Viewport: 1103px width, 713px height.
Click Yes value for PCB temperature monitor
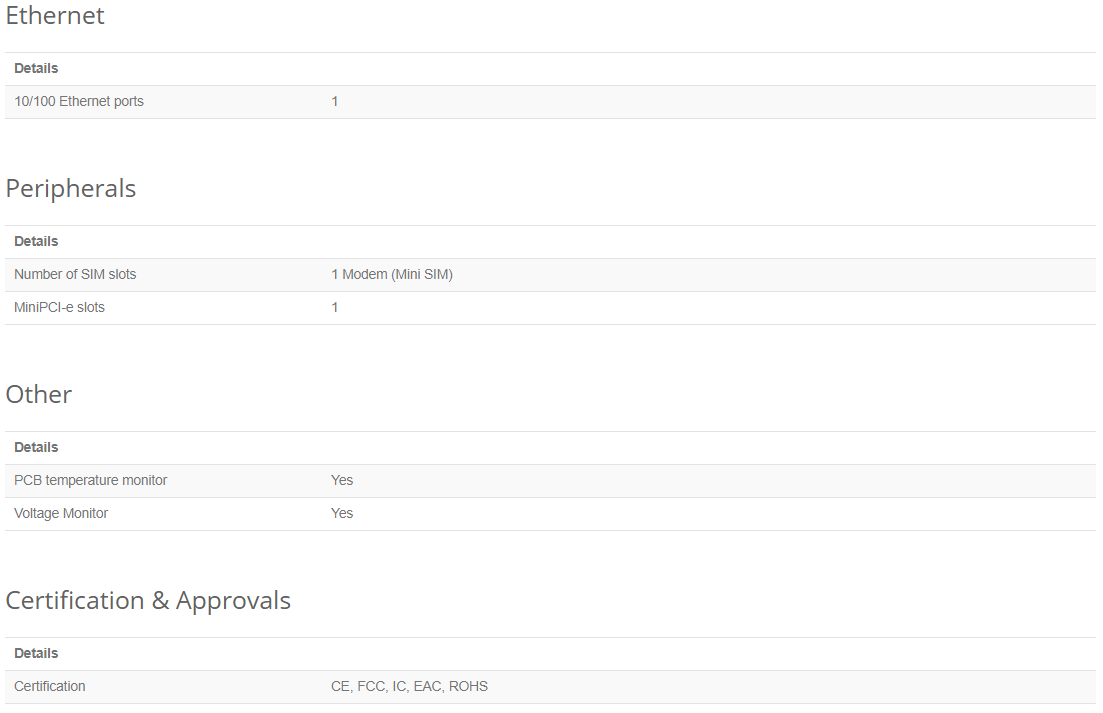pos(342,480)
